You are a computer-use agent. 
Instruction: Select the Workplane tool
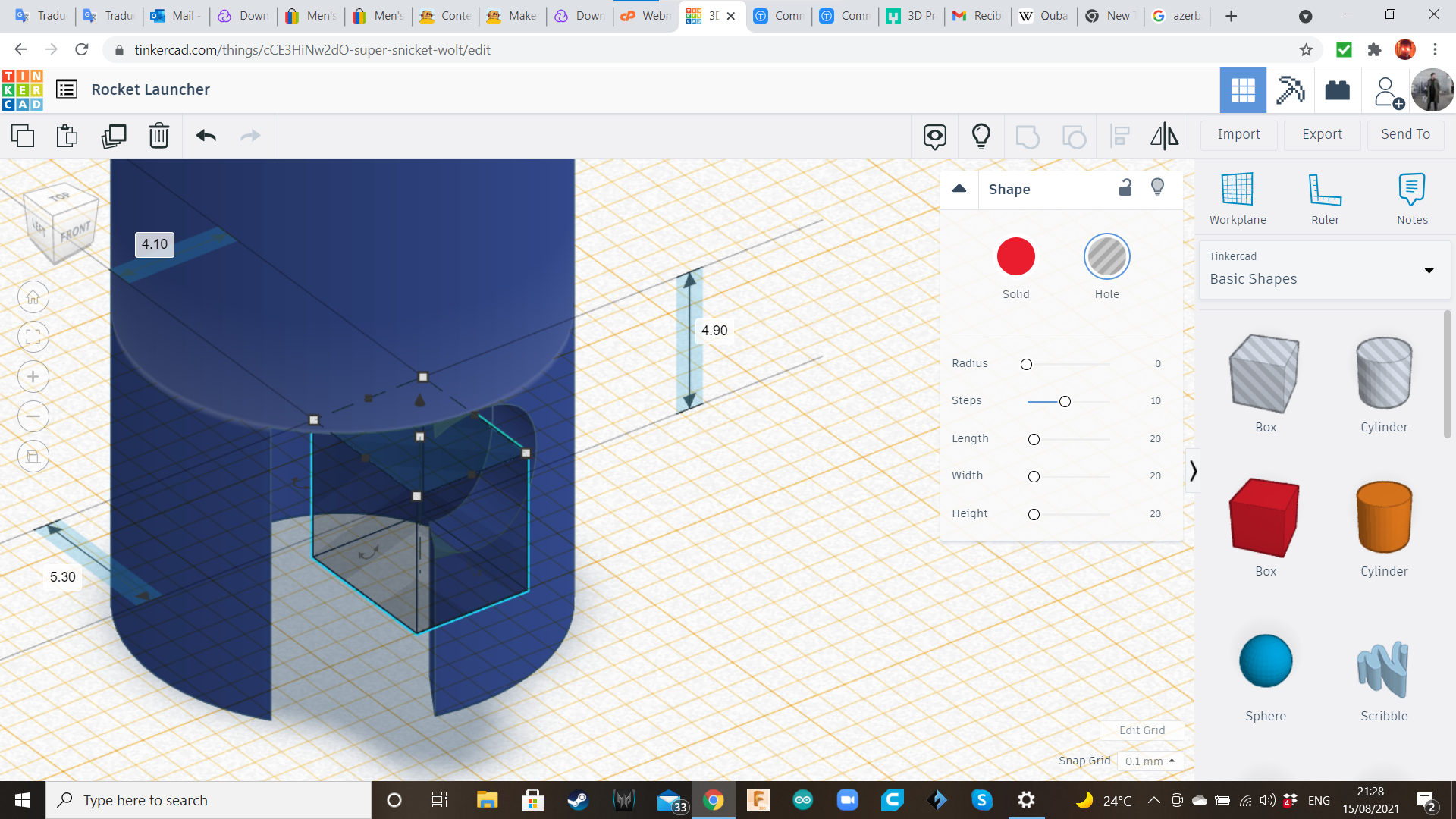pos(1237,197)
